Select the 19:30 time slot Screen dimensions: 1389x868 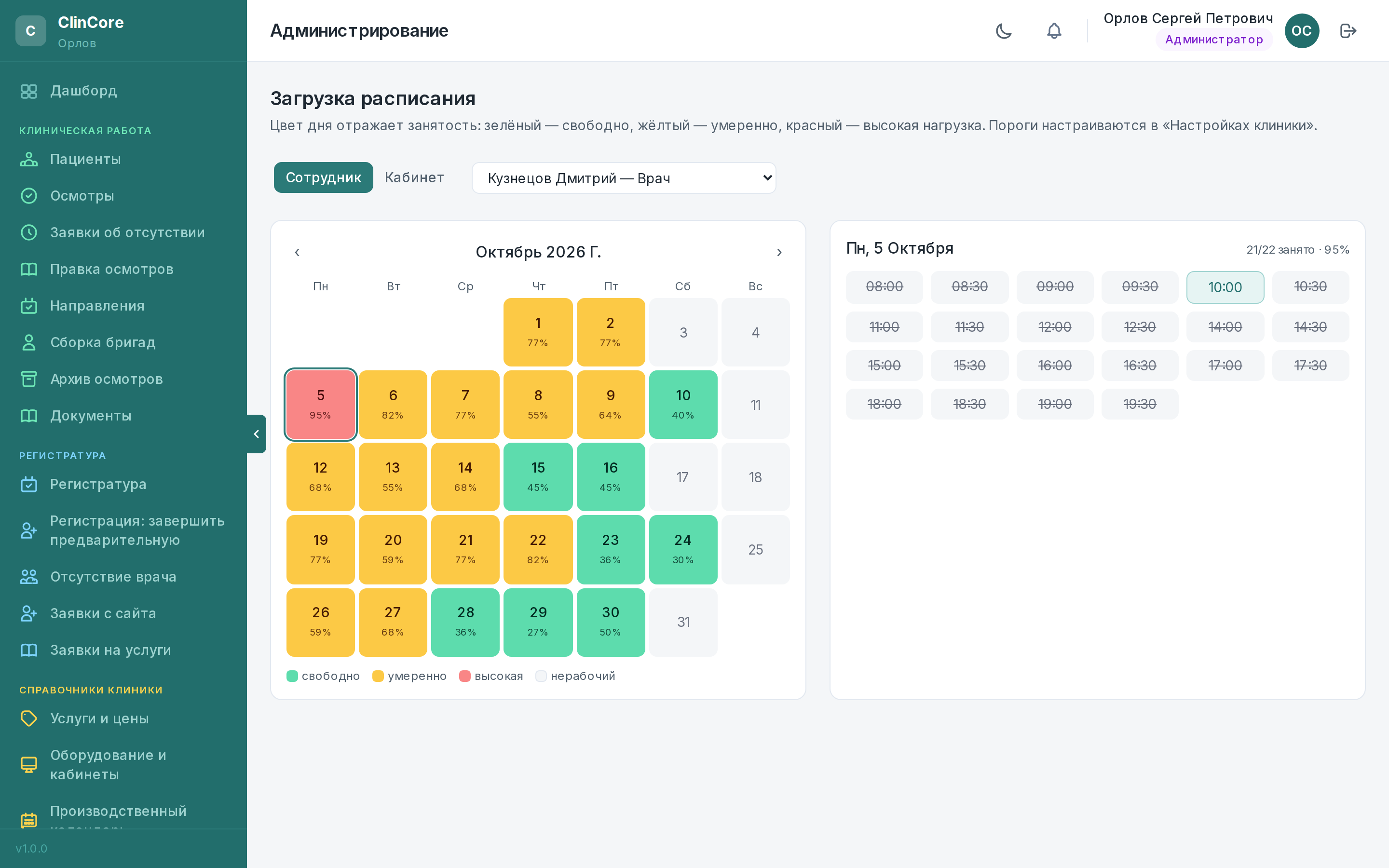pos(1139,404)
